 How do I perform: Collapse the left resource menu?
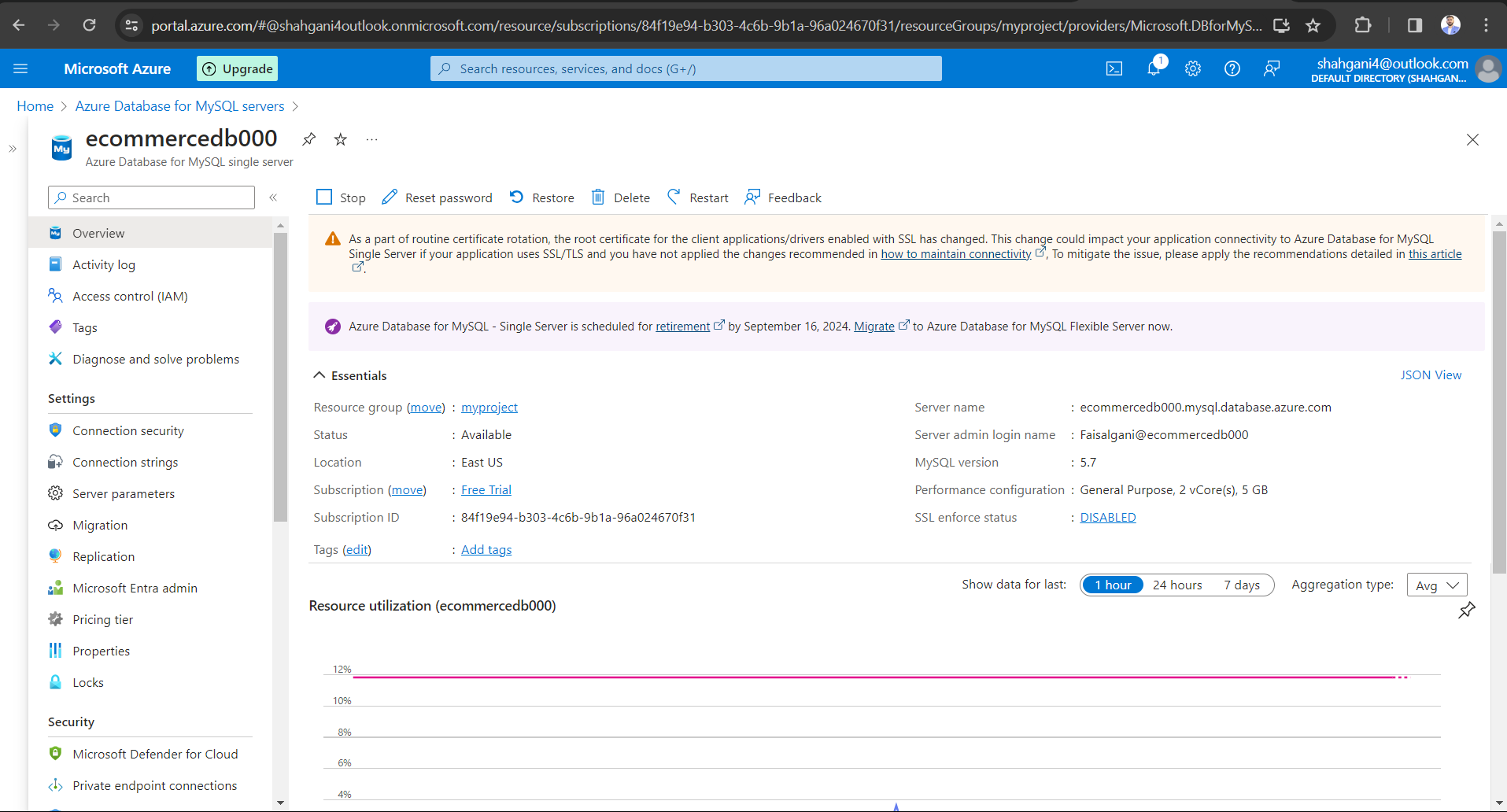(273, 197)
